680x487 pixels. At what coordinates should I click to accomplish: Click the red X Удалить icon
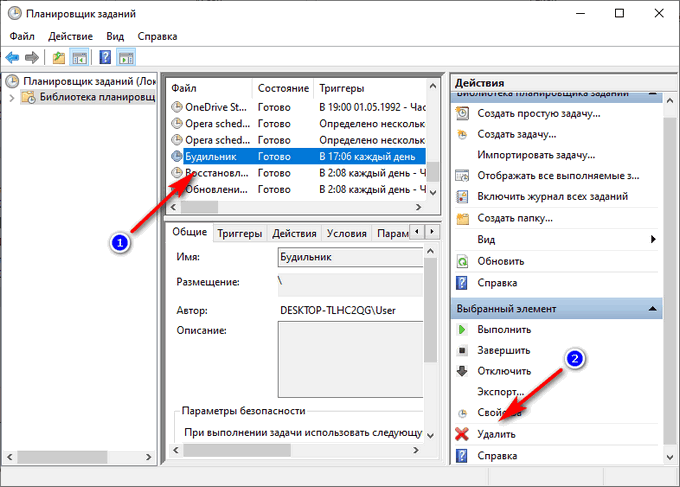(x=462, y=435)
